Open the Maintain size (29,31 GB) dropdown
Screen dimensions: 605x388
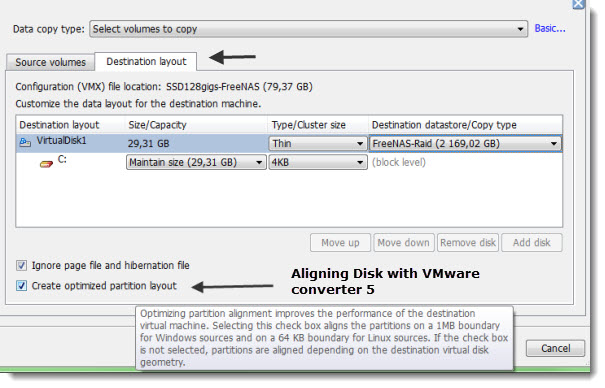coord(196,162)
